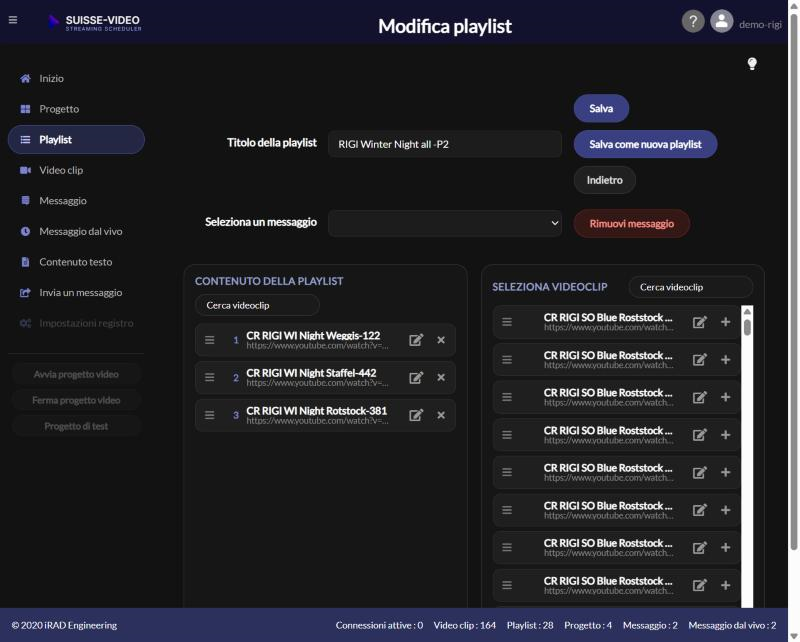Grab the drag handle of Weggis-122 row
800x642 pixels.
tap(209, 340)
